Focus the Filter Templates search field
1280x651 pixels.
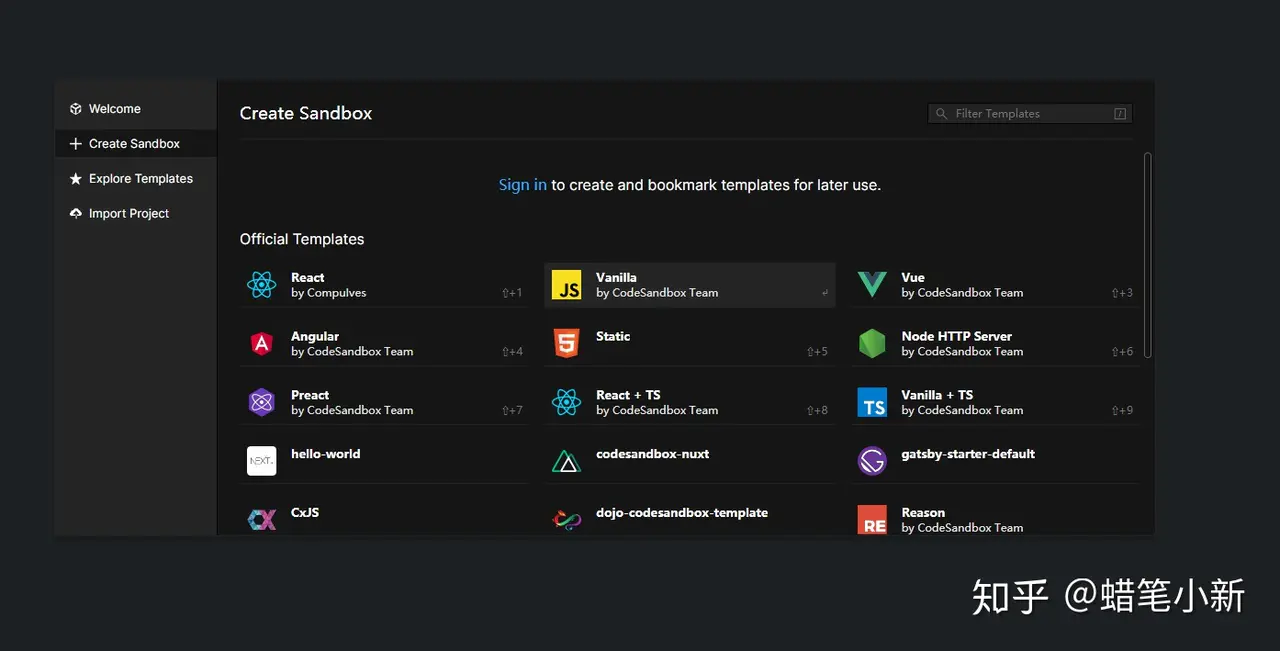(x=1030, y=114)
